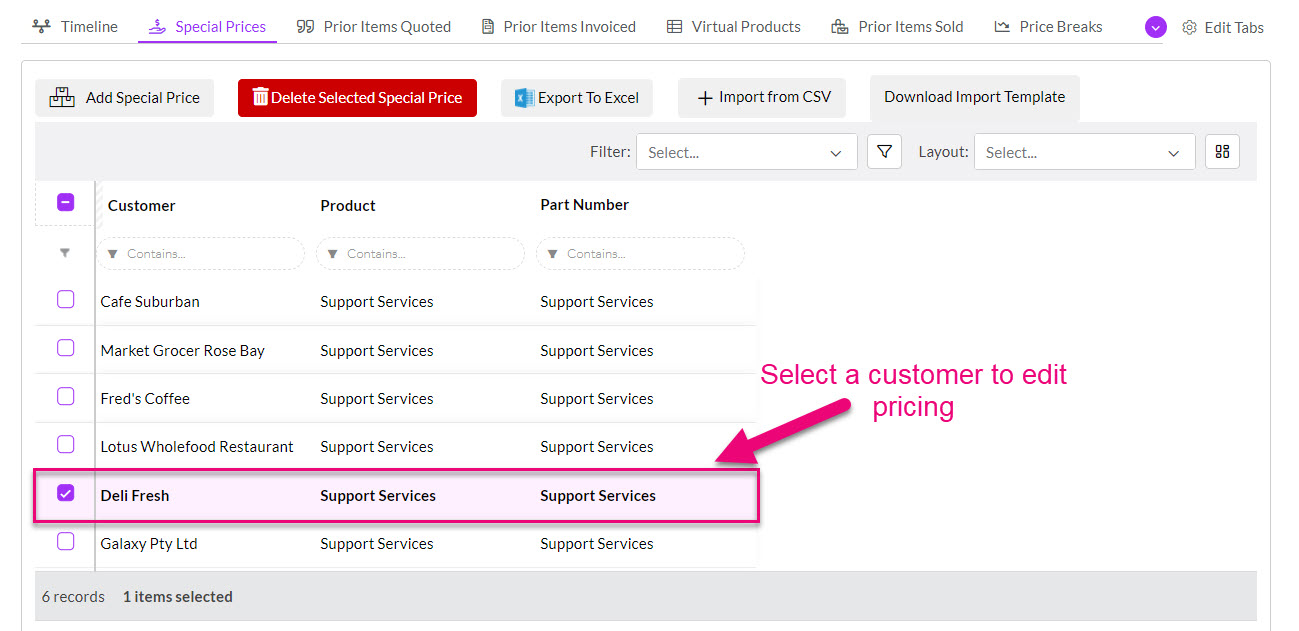This screenshot has width=1299, height=631.
Task: Click the plus icon in Import from CSV
Action: (705, 98)
